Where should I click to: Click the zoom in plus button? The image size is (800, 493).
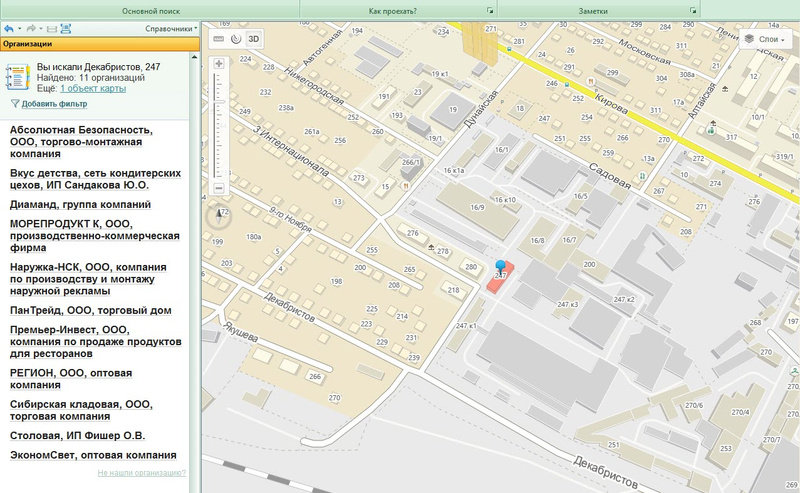[x=219, y=64]
